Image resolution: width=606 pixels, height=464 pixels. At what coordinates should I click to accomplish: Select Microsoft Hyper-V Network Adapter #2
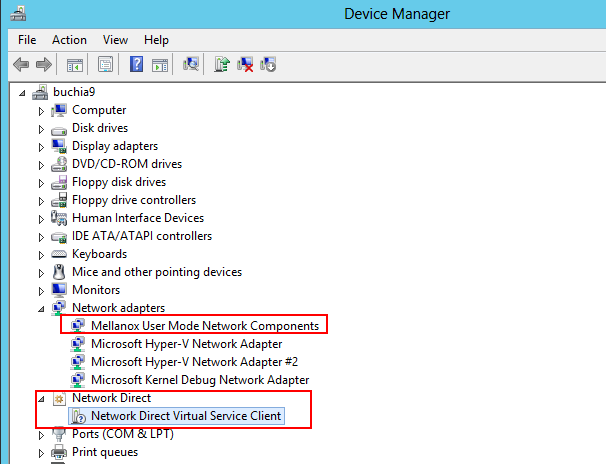(194, 361)
